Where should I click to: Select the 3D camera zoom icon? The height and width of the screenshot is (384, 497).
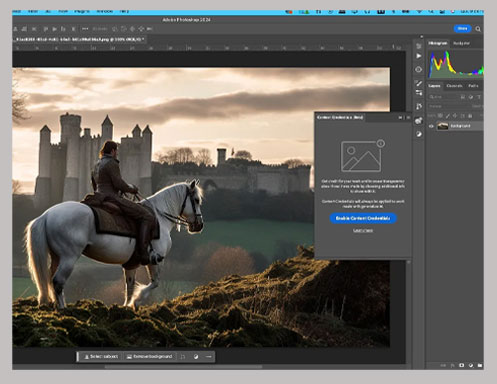150,29
